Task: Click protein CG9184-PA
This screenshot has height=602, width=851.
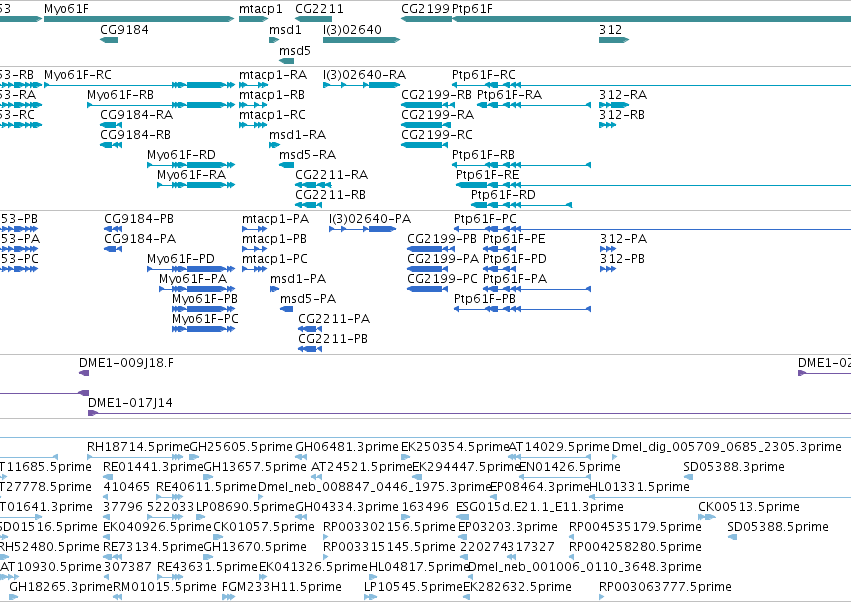Action: coord(113,249)
